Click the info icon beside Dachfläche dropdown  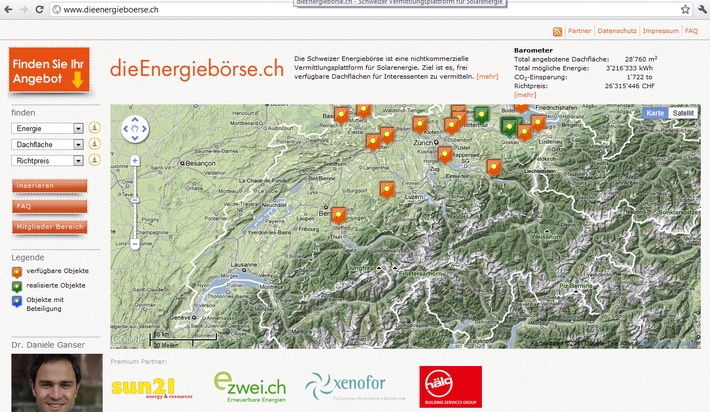pos(94,144)
